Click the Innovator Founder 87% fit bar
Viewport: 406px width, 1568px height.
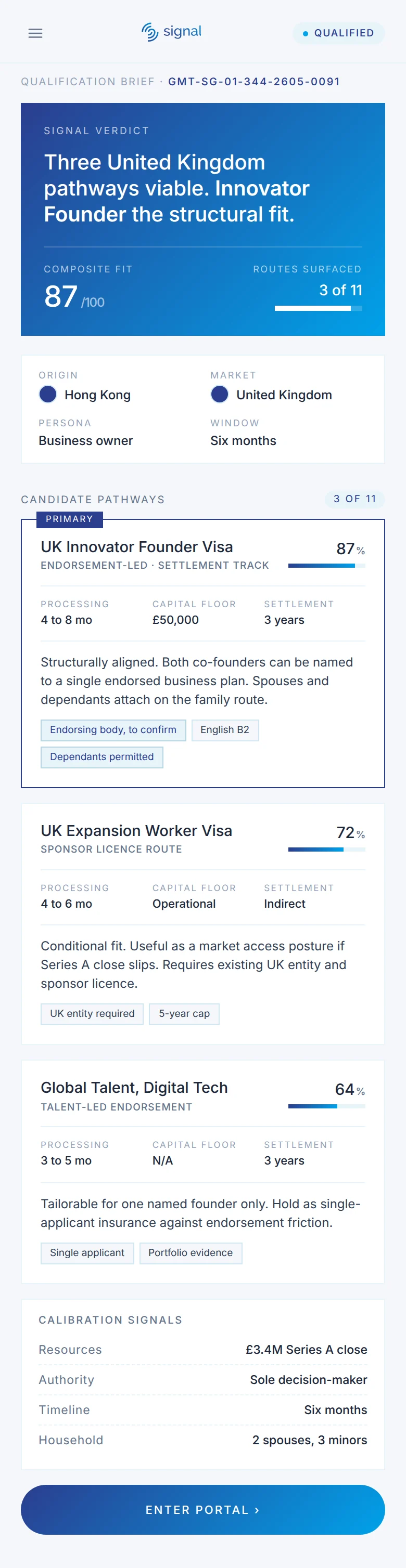pyautogui.click(x=327, y=566)
